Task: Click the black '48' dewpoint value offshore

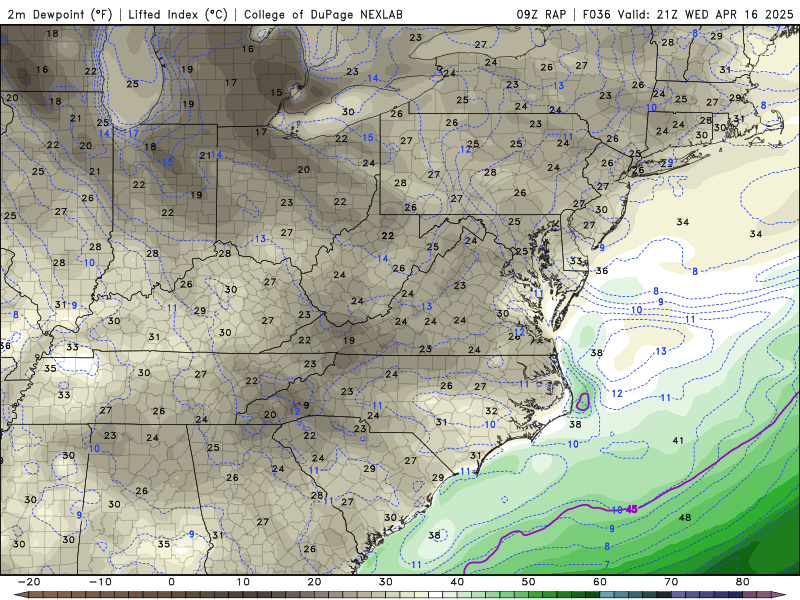Action: pyautogui.click(x=685, y=517)
